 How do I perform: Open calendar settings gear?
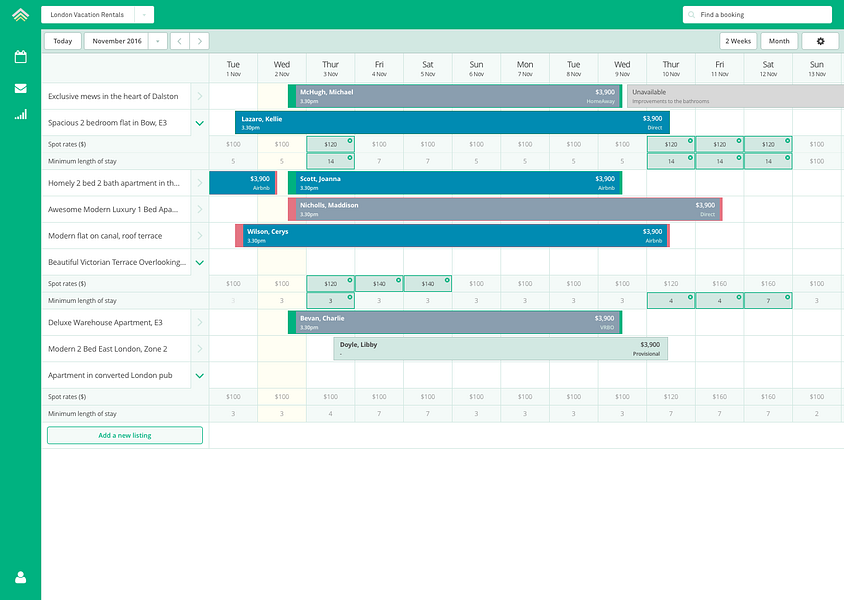click(x=820, y=41)
